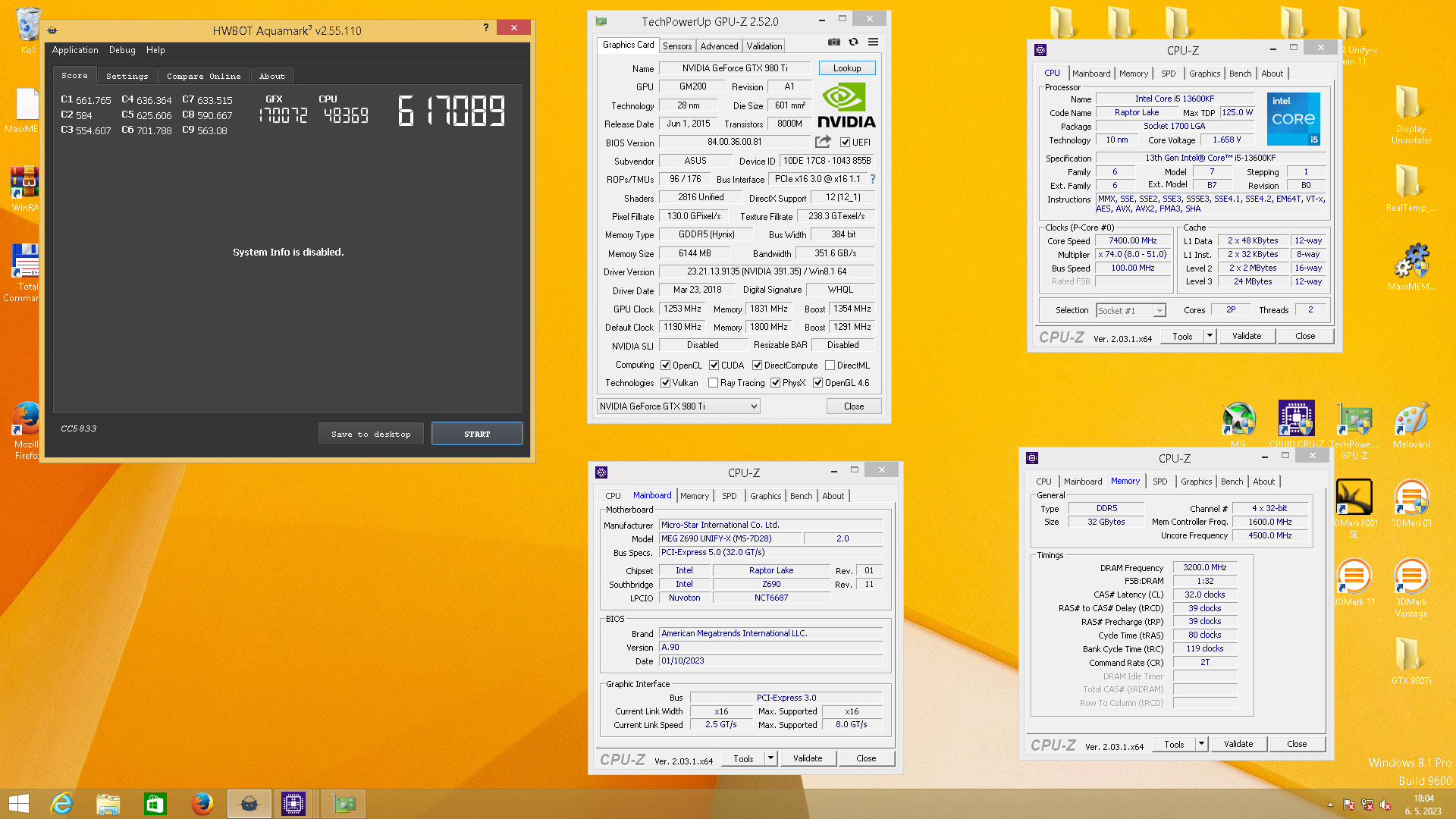1456x819 pixels.
Task: Open the MSI desktop shortcut
Action: point(1238,423)
